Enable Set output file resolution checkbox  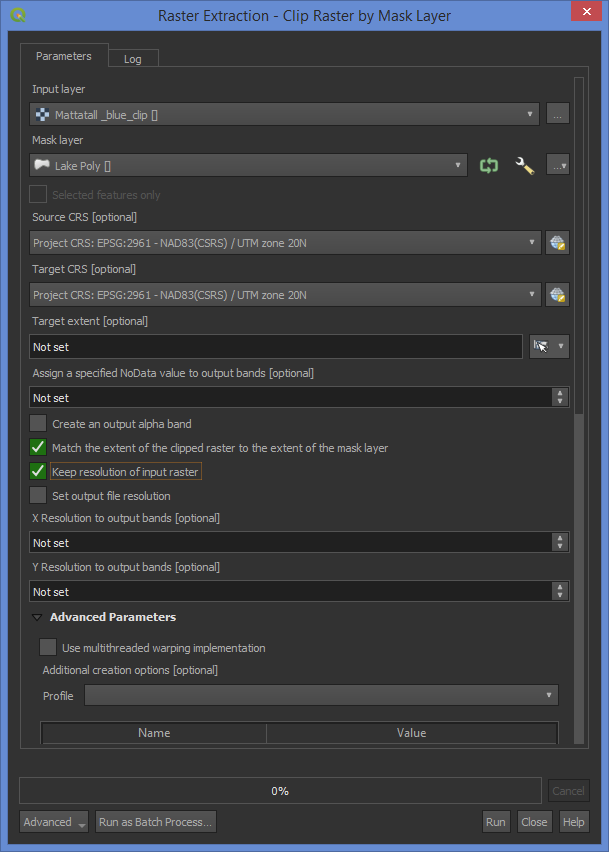(x=39, y=495)
